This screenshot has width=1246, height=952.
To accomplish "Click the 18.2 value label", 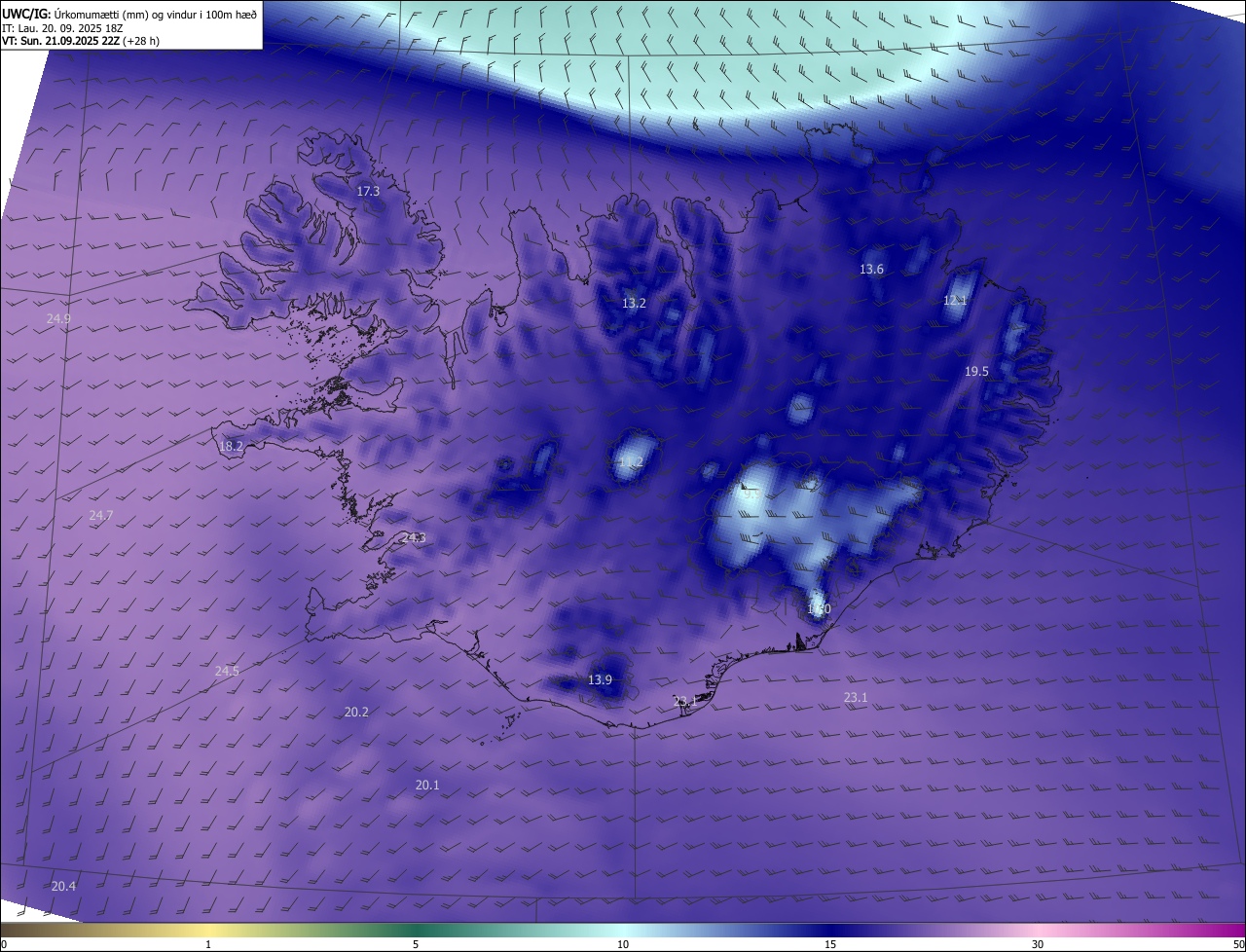I will pos(231,447).
